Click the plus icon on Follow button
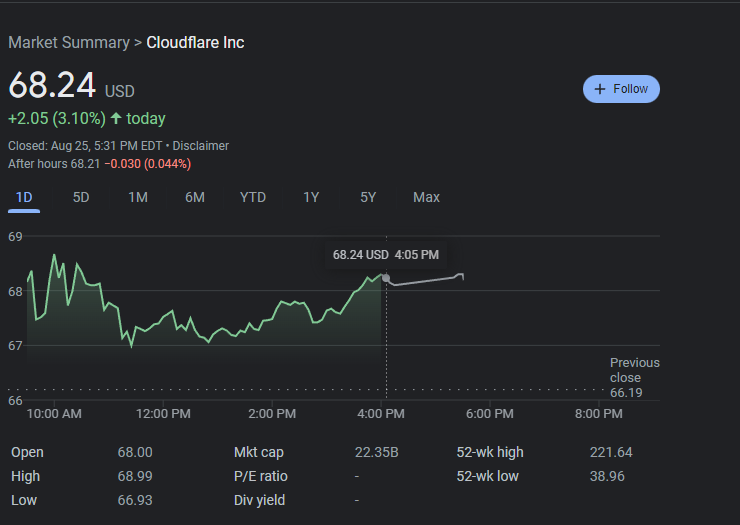This screenshot has width=740, height=525. click(x=599, y=89)
